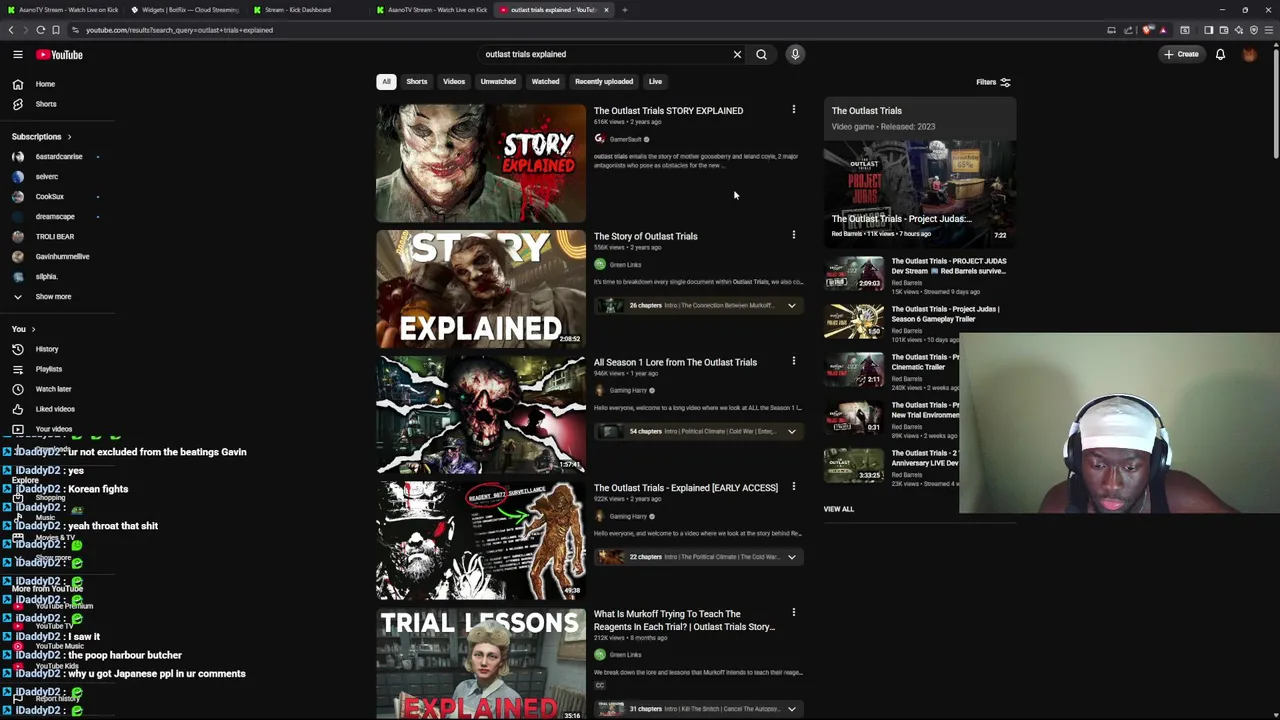Screen dimensions: 1280x720
Task: Expand the You section arrow
Action: tap(33, 329)
